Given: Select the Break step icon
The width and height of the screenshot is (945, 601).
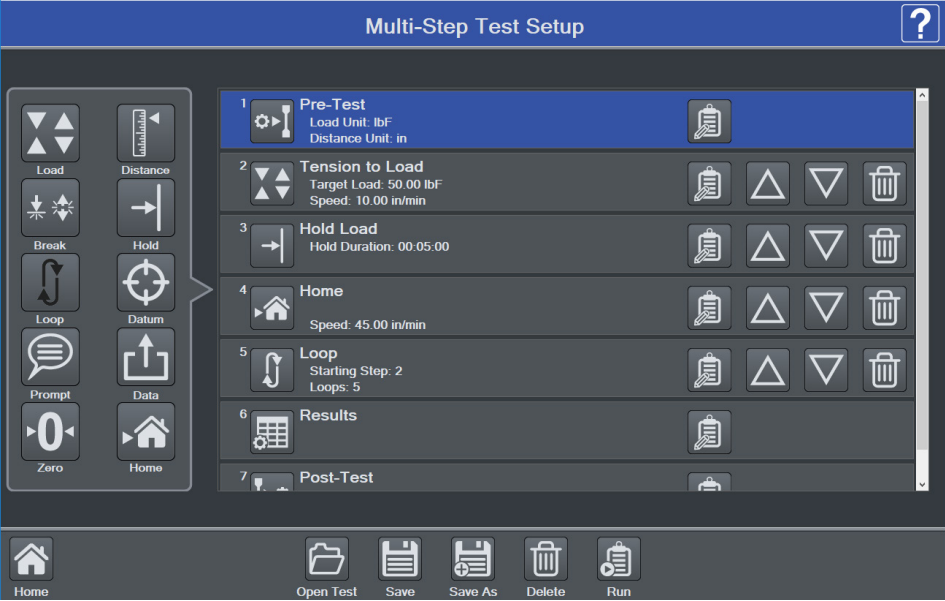Looking at the screenshot, I should point(50,208).
